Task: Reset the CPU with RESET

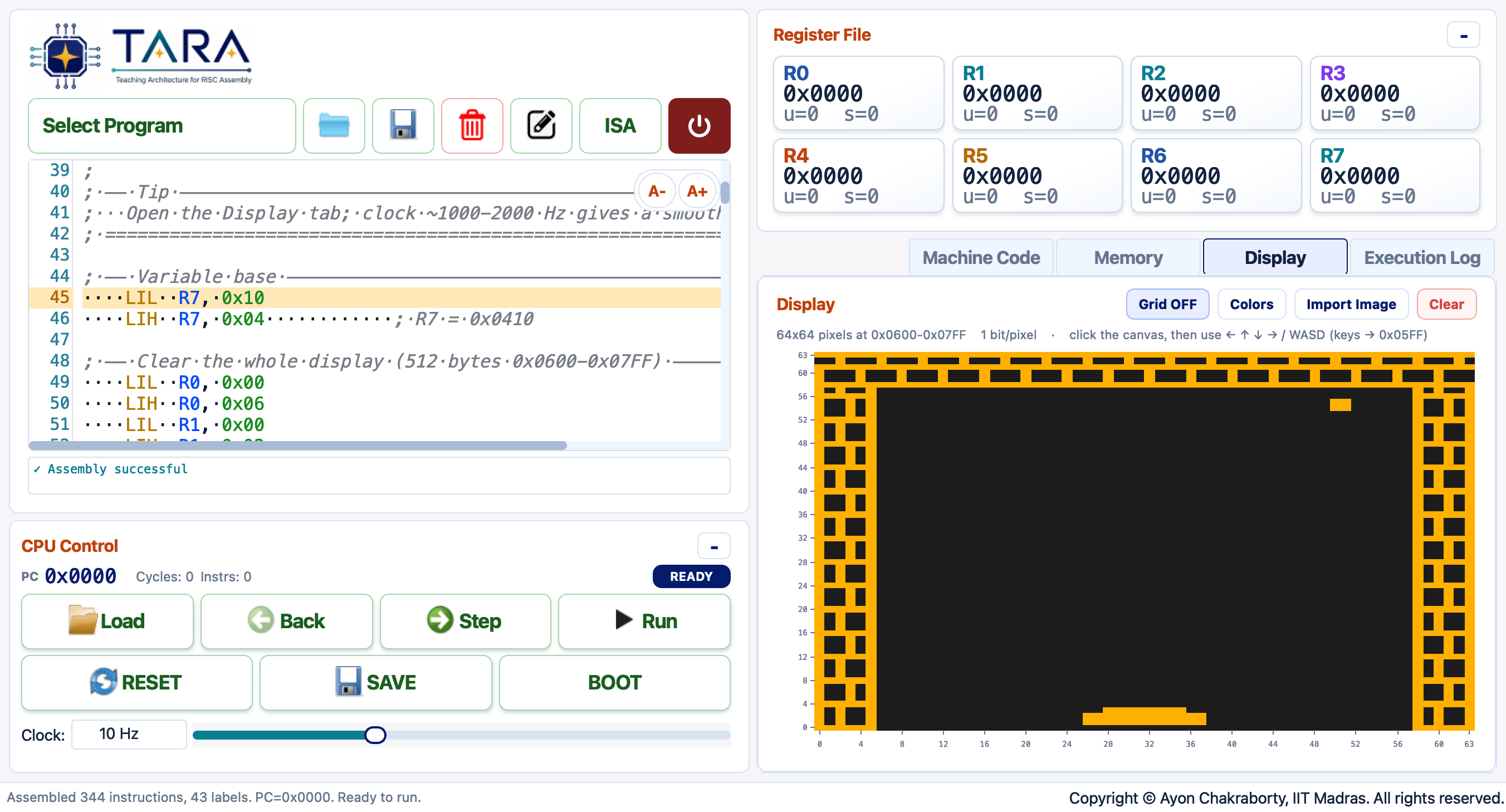Action: tap(137, 682)
